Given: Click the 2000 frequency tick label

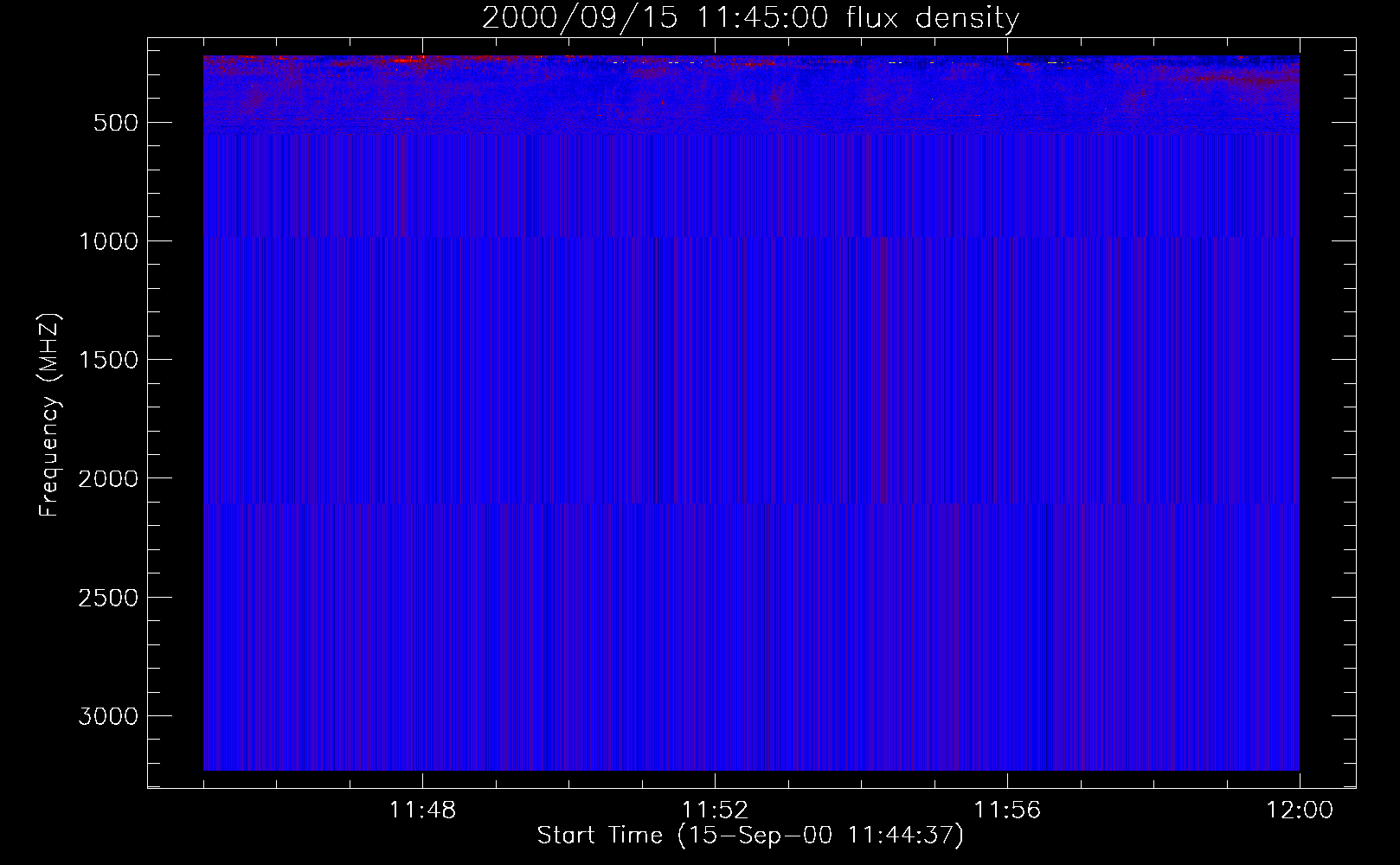Looking at the screenshot, I should [108, 479].
